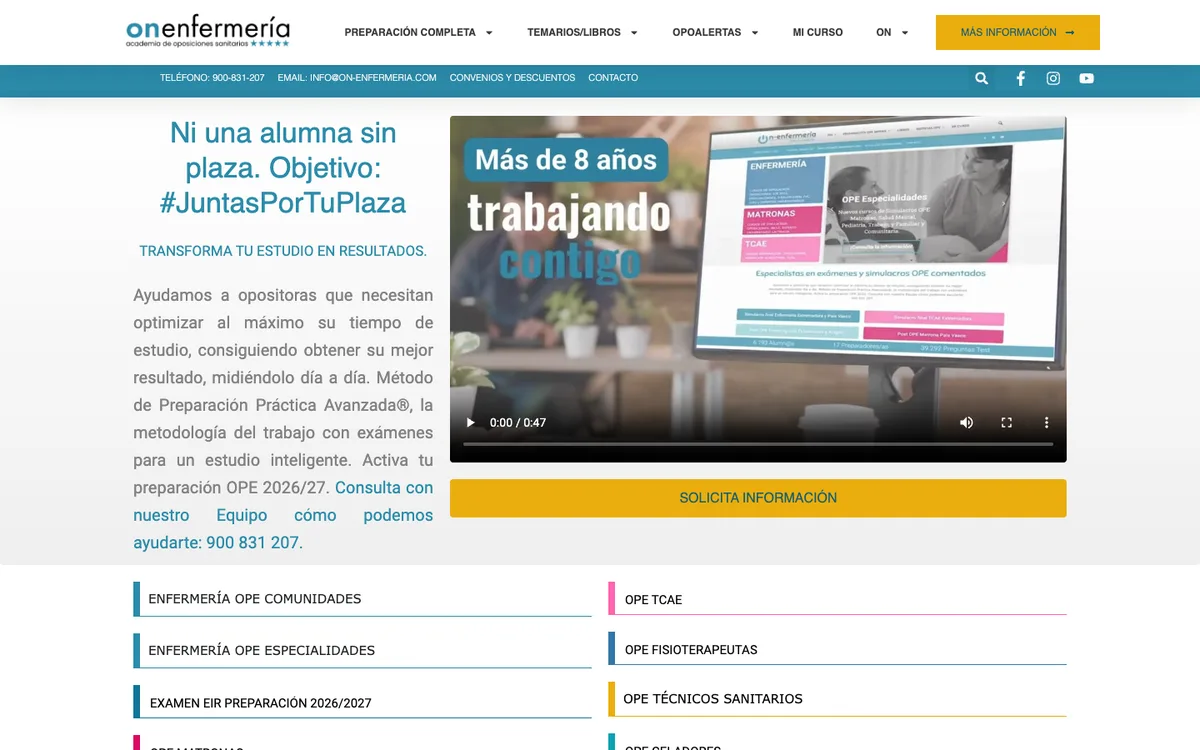Expand the ON dropdown menu
The width and height of the screenshot is (1200, 750).
tap(892, 33)
